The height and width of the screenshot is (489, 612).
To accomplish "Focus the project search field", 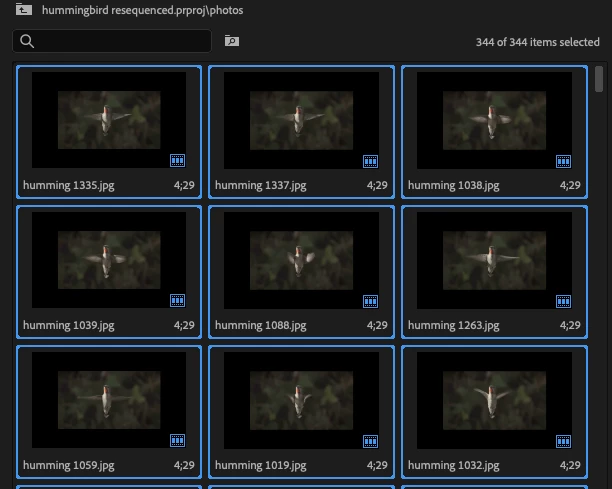I will [x=112, y=41].
